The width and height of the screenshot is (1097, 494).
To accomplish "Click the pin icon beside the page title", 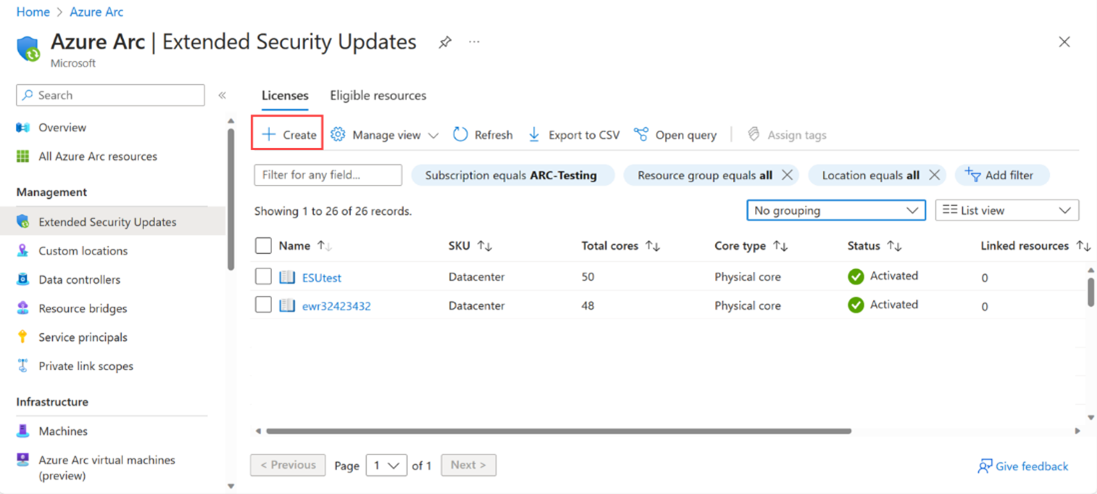I will pos(445,42).
